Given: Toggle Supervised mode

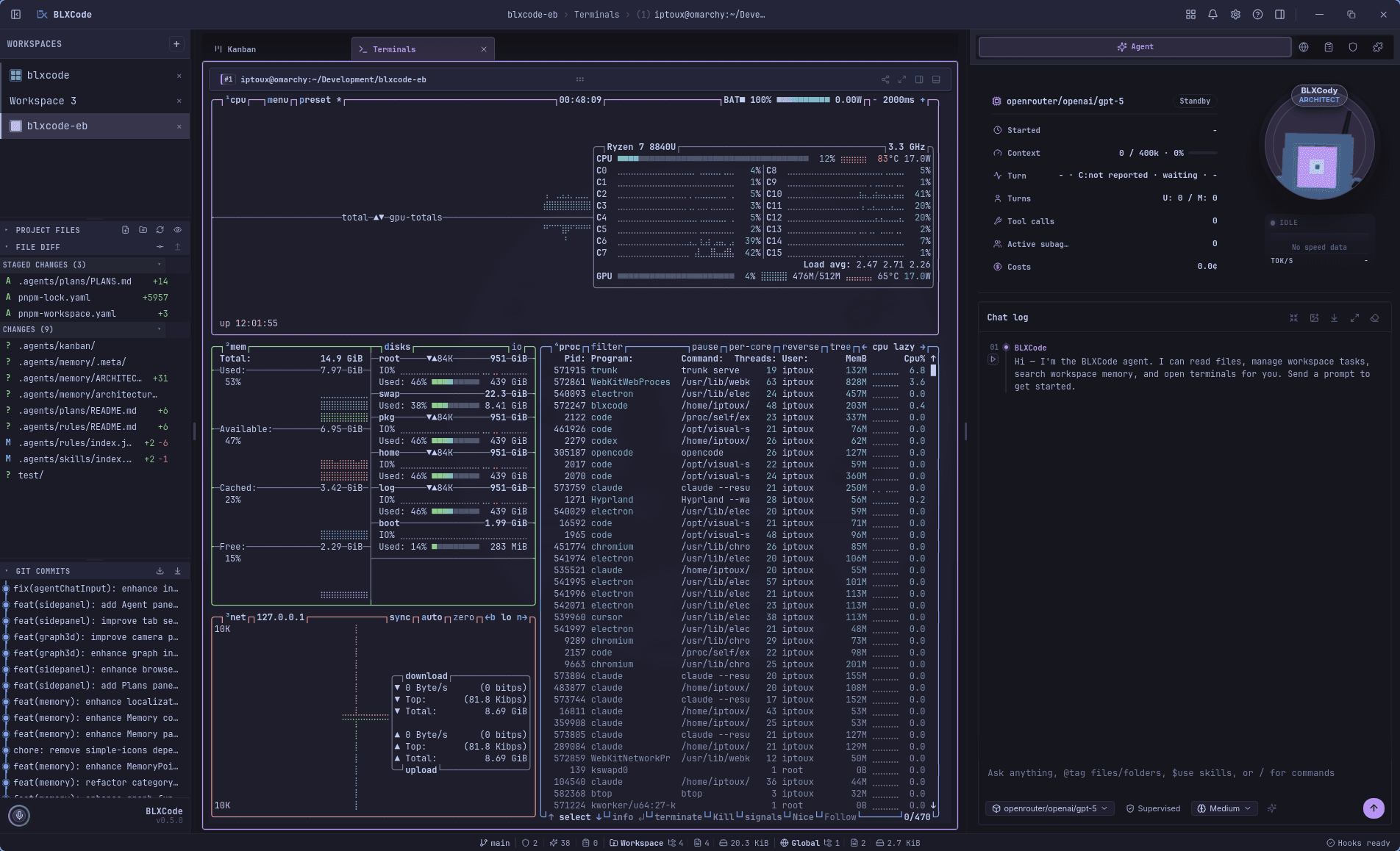Looking at the screenshot, I should click(x=1153, y=808).
